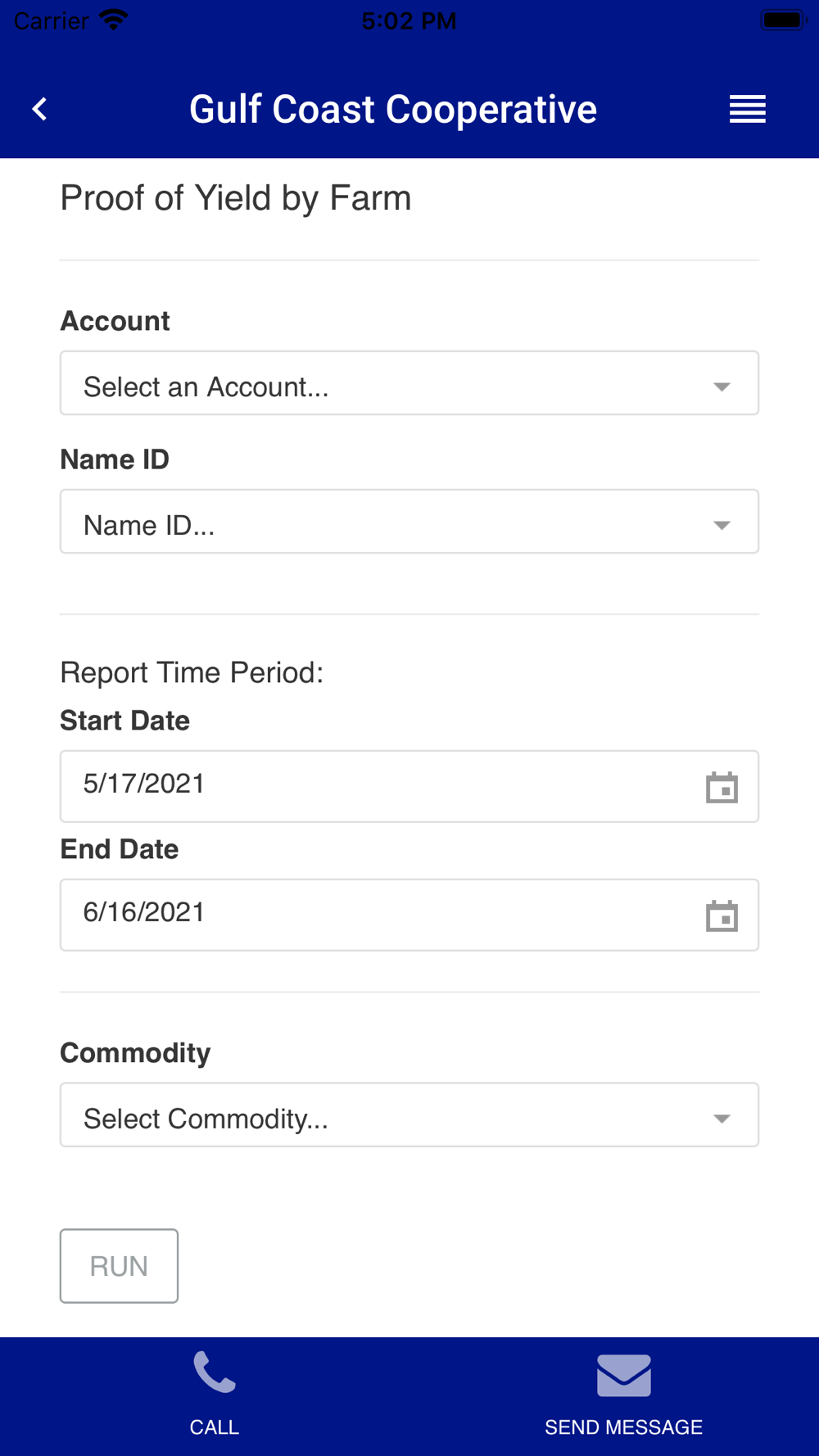Expand the Name ID dropdown
Image resolution: width=819 pixels, height=1456 pixels.
(x=409, y=522)
